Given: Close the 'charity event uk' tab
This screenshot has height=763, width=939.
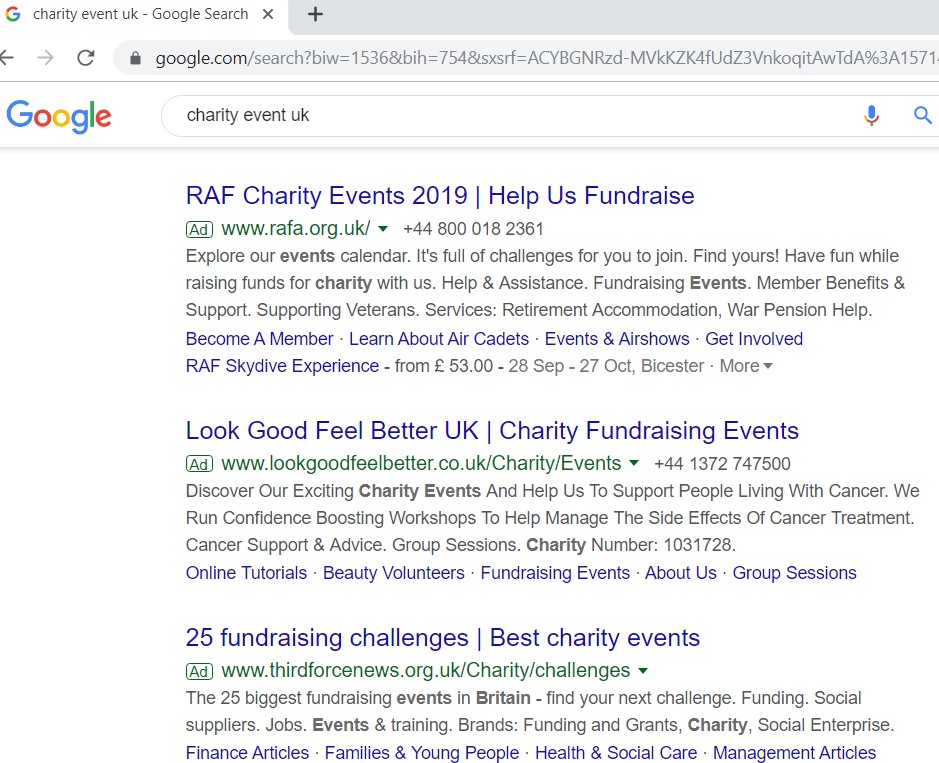Looking at the screenshot, I should (268, 14).
